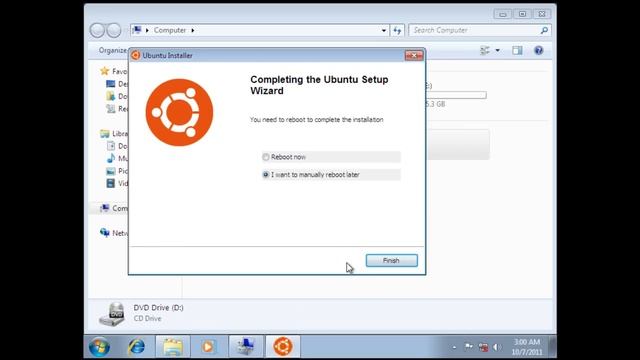Select Desktop in the navigation pane
This screenshot has height=360, width=640.
tap(117, 84)
